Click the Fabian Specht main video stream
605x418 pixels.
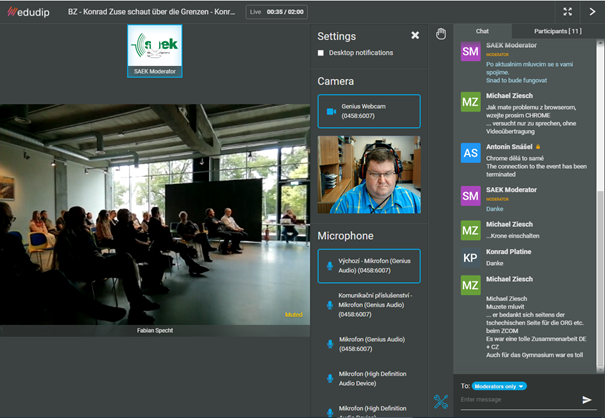(155, 215)
